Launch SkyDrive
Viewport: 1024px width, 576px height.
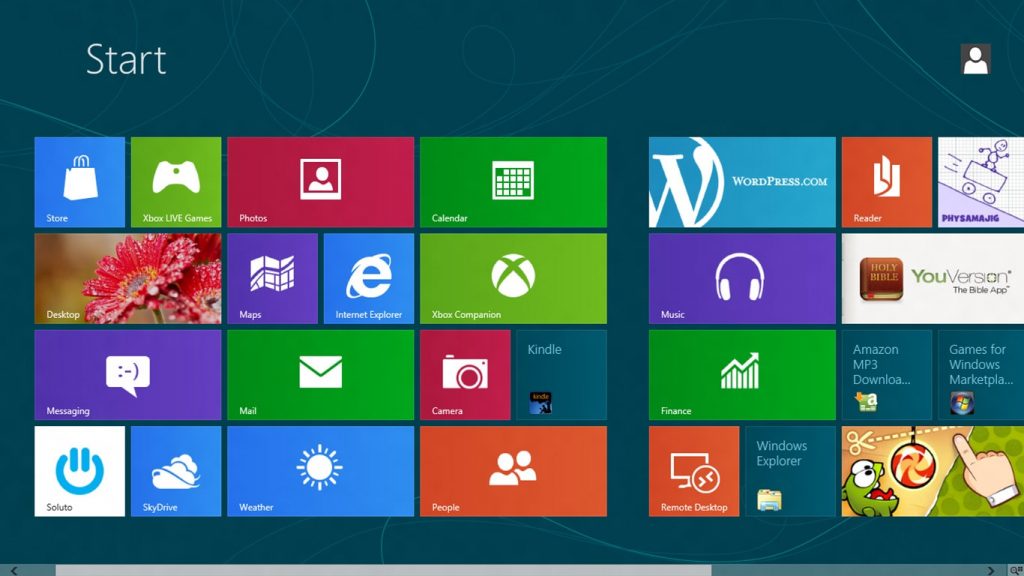click(x=176, y=471)
